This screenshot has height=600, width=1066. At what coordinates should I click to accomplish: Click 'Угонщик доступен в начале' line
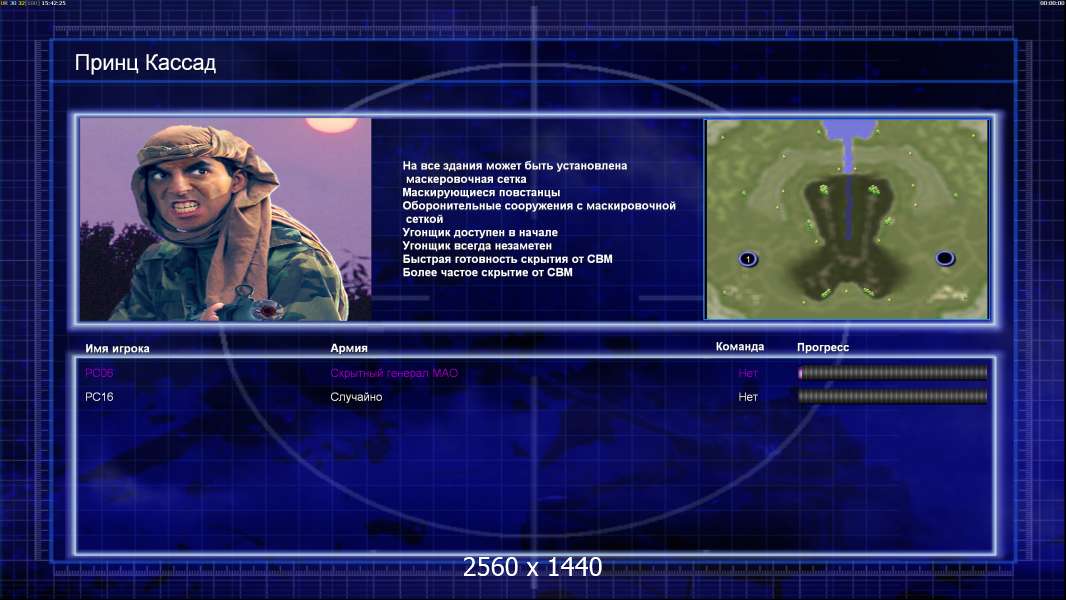[480, 232]
